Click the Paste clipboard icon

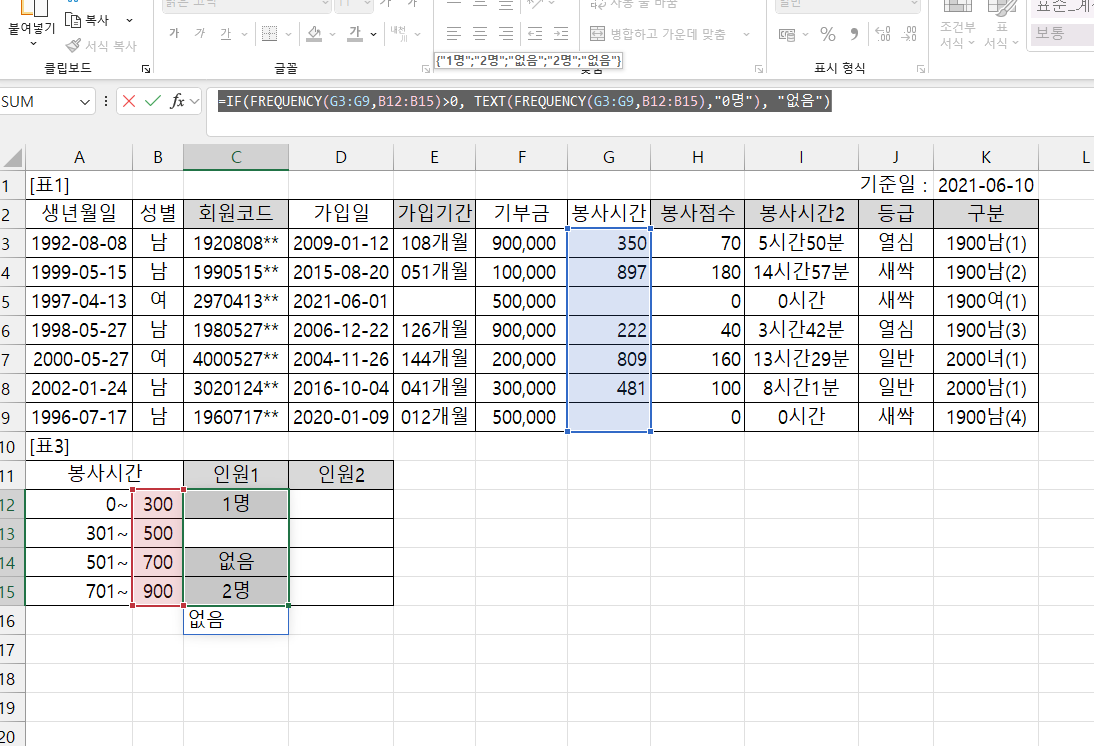pyautogui.click(x=31, y=10)
